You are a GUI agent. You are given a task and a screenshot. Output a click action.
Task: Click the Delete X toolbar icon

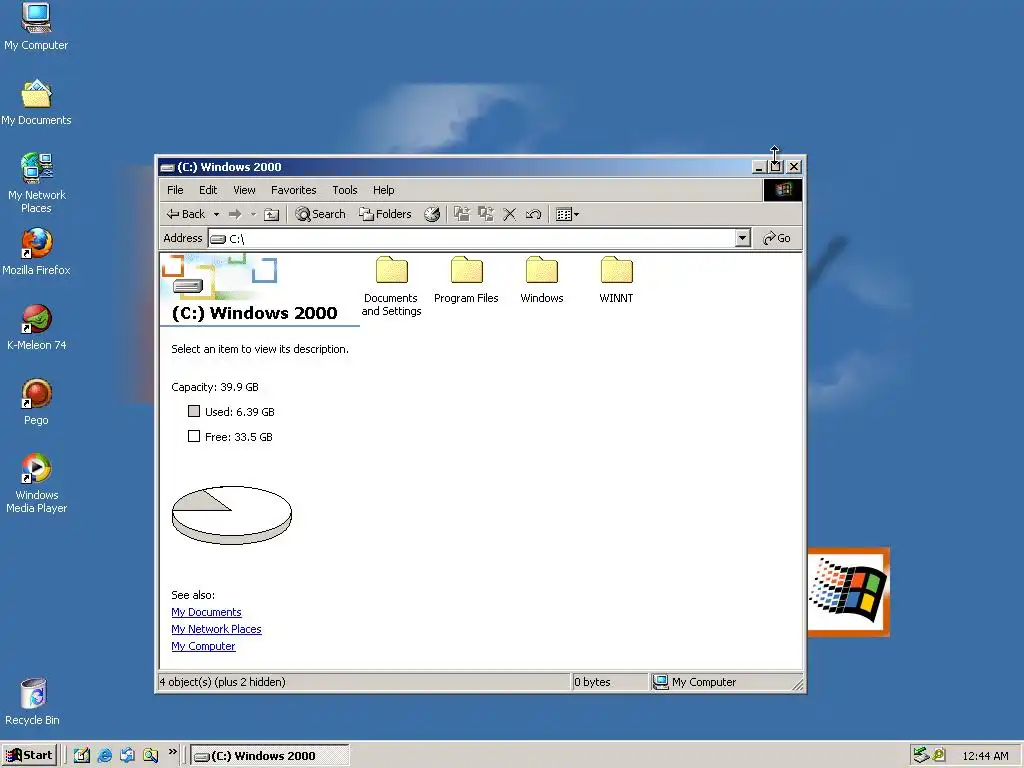click(509, 214)
